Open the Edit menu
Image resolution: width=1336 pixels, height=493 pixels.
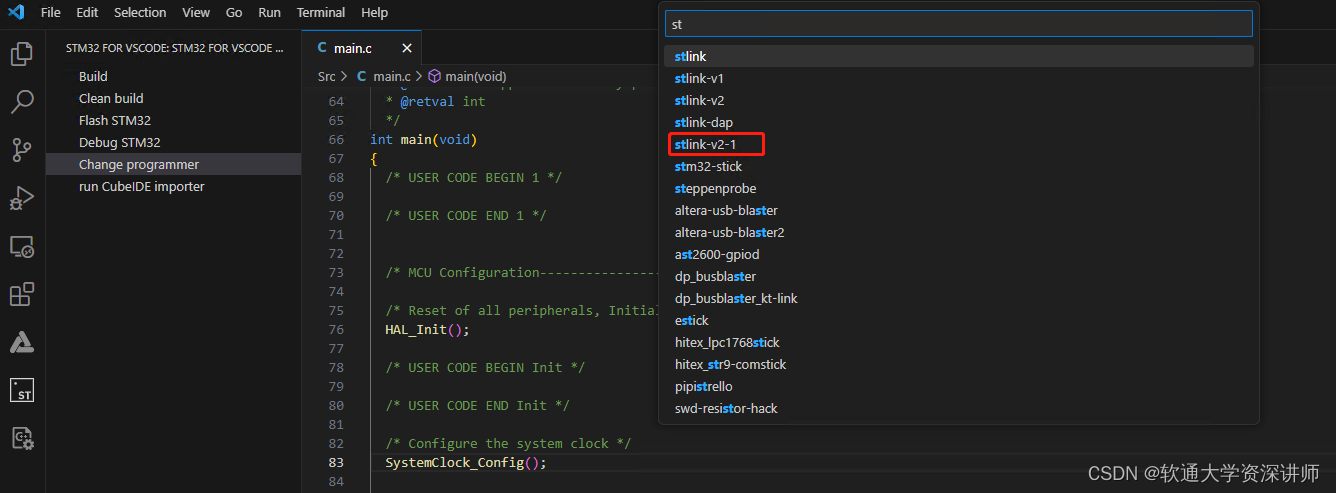click(x=87, y=12)
